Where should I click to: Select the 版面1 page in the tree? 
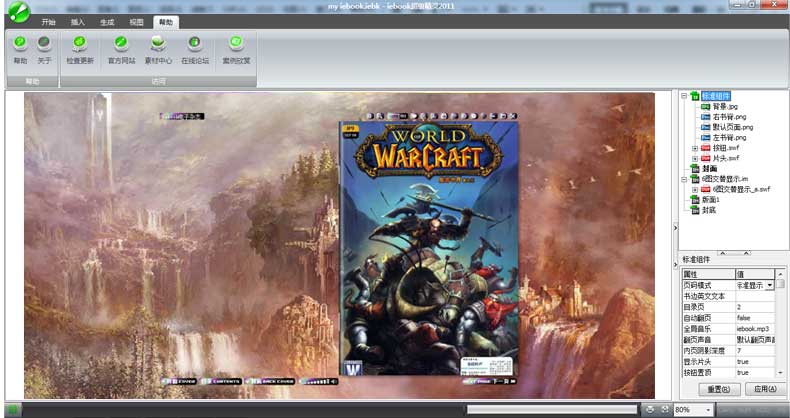click(x=710, y=199)
